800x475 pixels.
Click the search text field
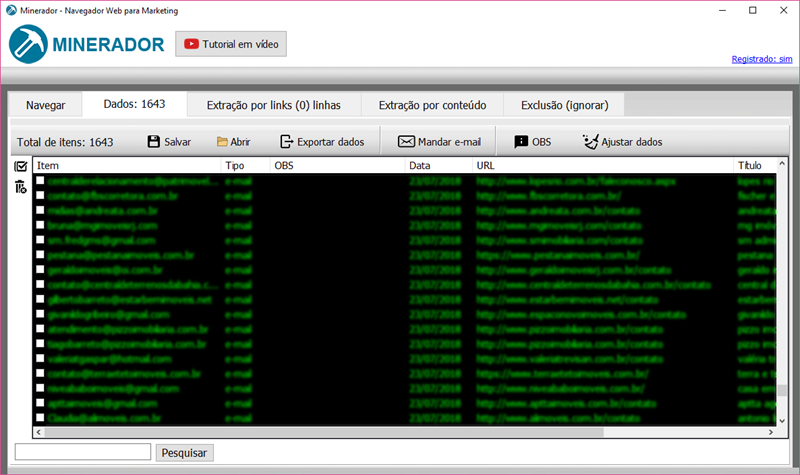pyautogui.click(x=83, y=452)
